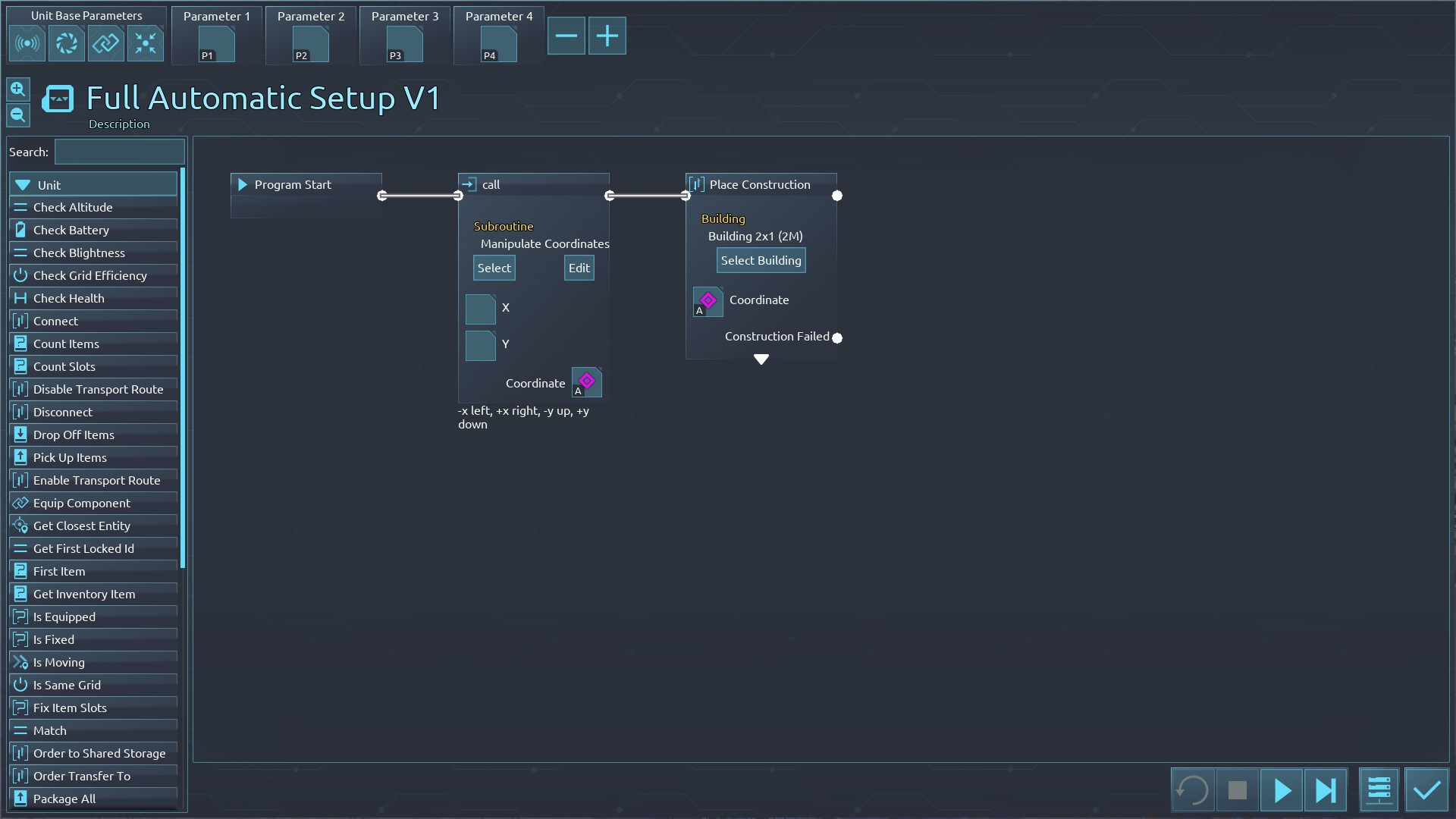Expand the Place Construction node arrow
The image size is (1456, 819).
[x=761, y=359]
